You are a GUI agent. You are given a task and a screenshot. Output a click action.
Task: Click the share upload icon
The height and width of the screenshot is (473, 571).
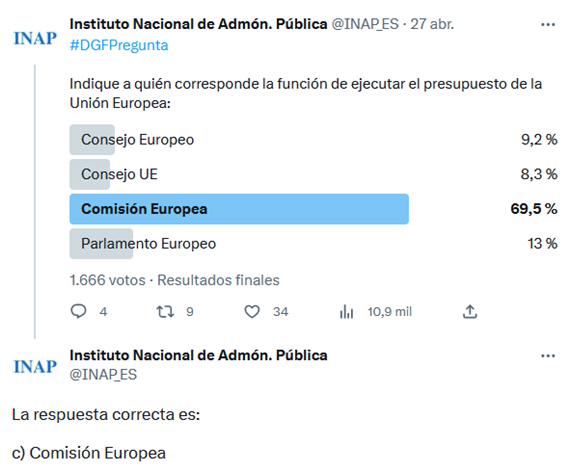[x=470, y=312]
